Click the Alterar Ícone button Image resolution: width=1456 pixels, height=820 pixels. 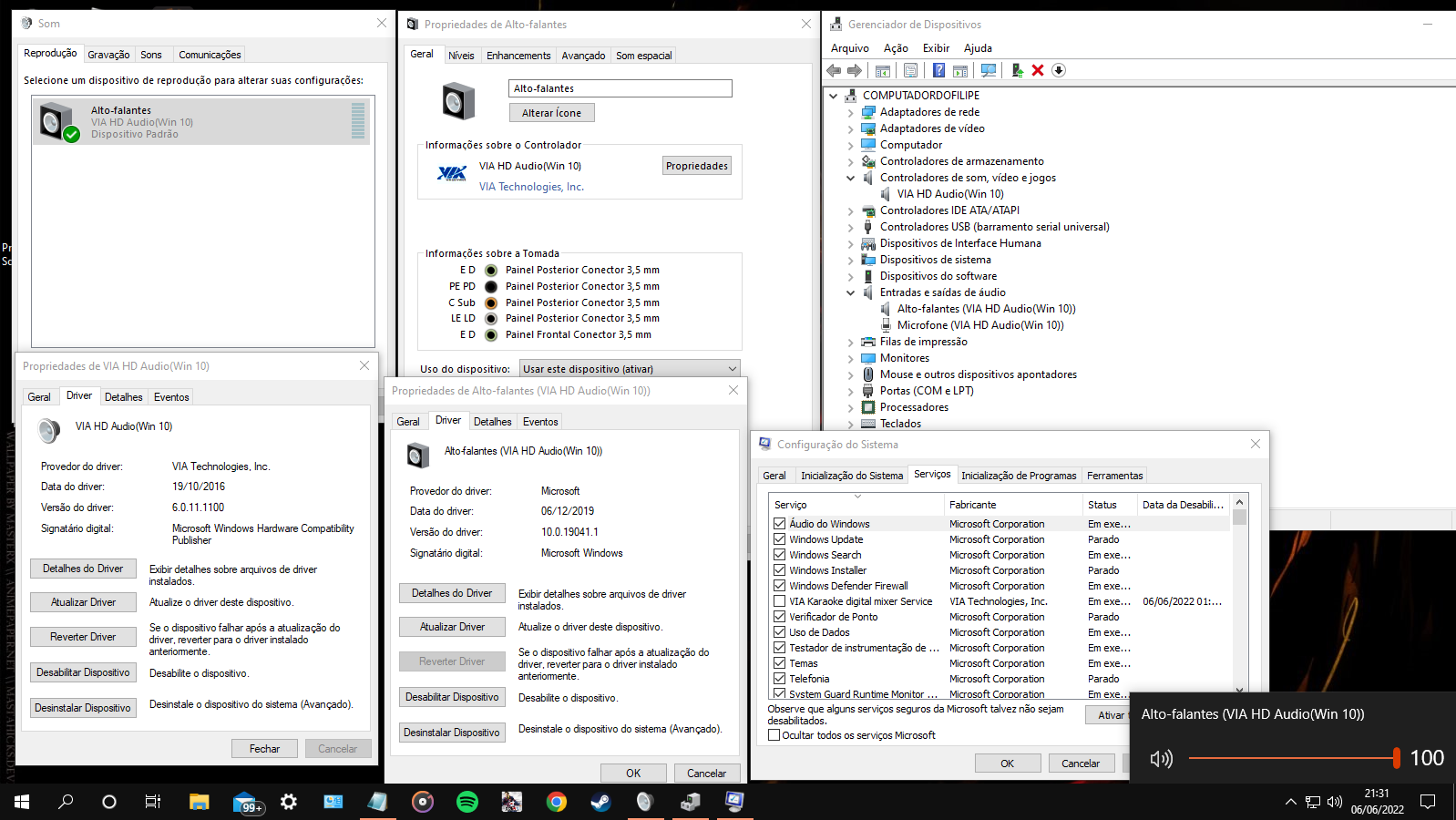pos(551,113)
